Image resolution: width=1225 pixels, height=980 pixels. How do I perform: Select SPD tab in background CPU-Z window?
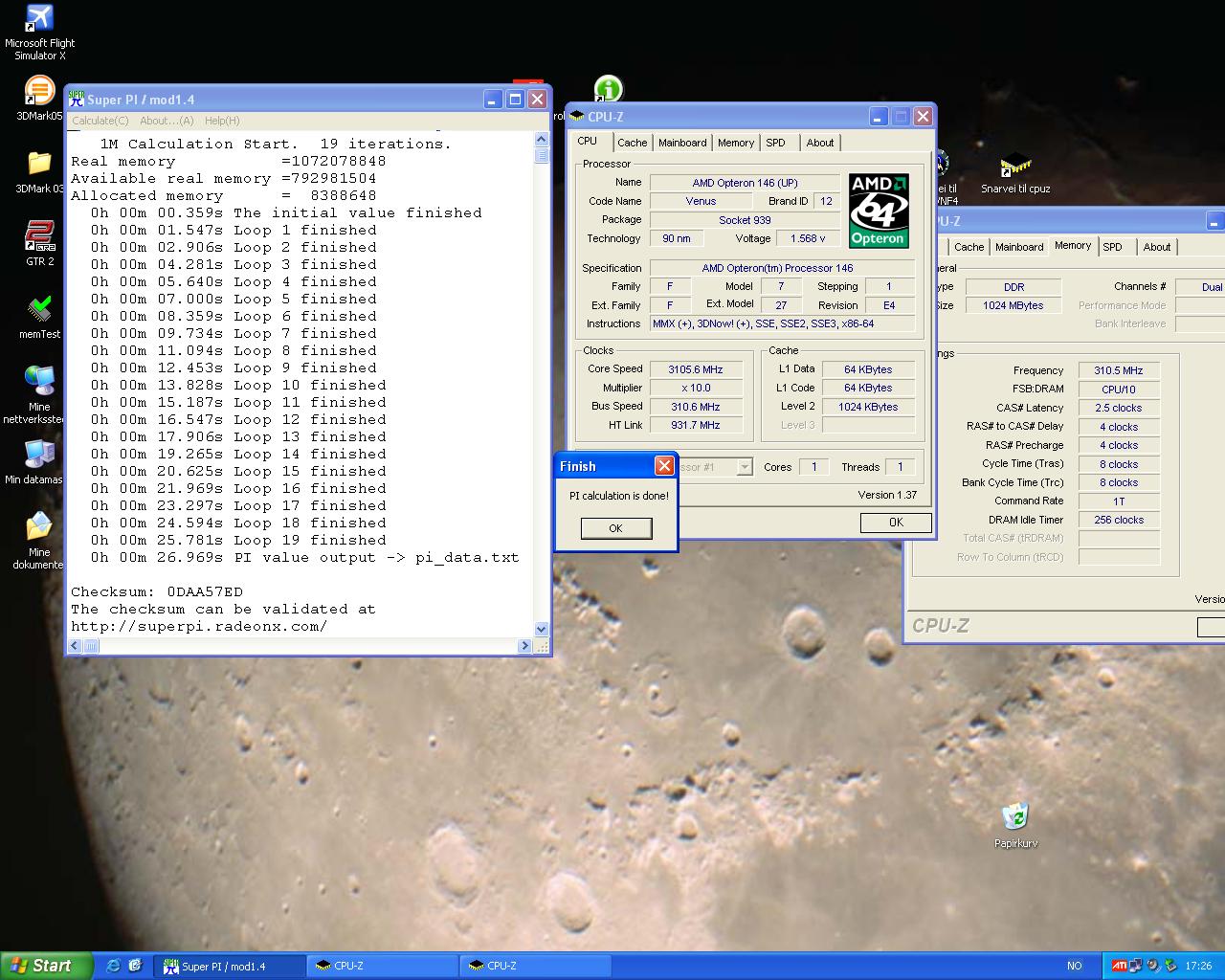point(1113,247)
